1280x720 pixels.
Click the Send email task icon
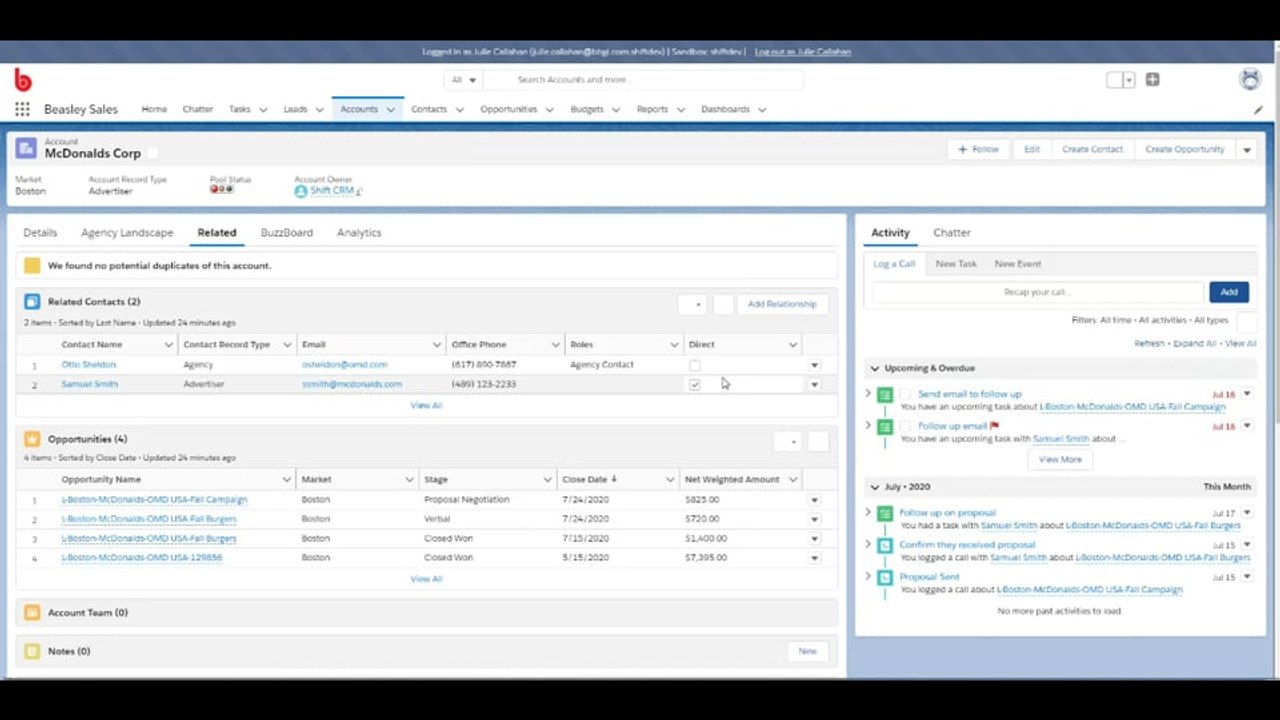click(885, 395)
